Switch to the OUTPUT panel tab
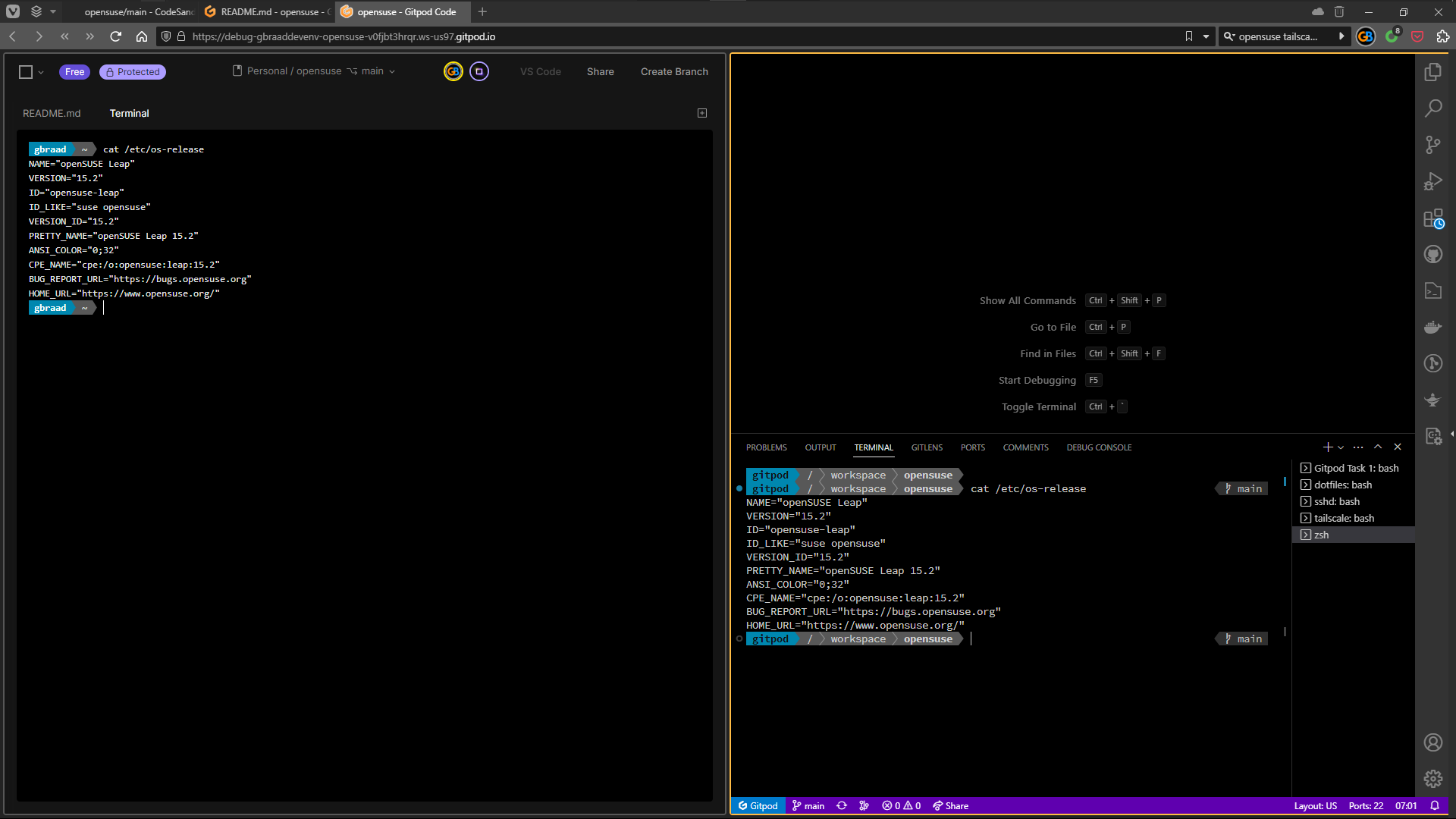The height and width of the screenshot is (819, 1456). click(x=821, y=447)
